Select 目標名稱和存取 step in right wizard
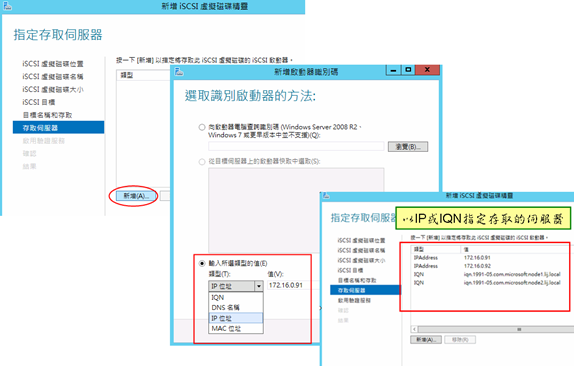574x366 pixels. point(357,280)
